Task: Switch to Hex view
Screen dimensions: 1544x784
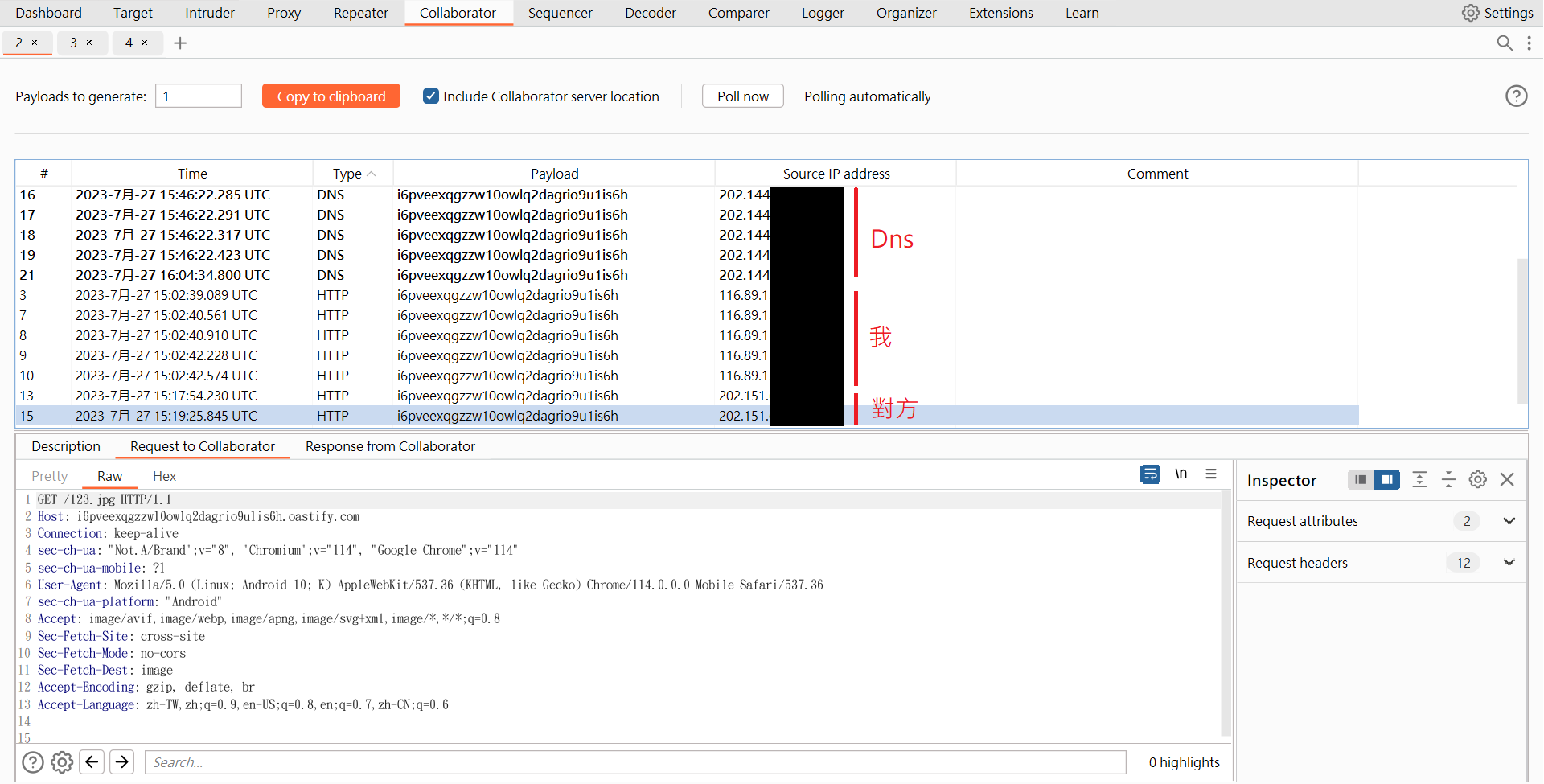Action: point(164,476)
